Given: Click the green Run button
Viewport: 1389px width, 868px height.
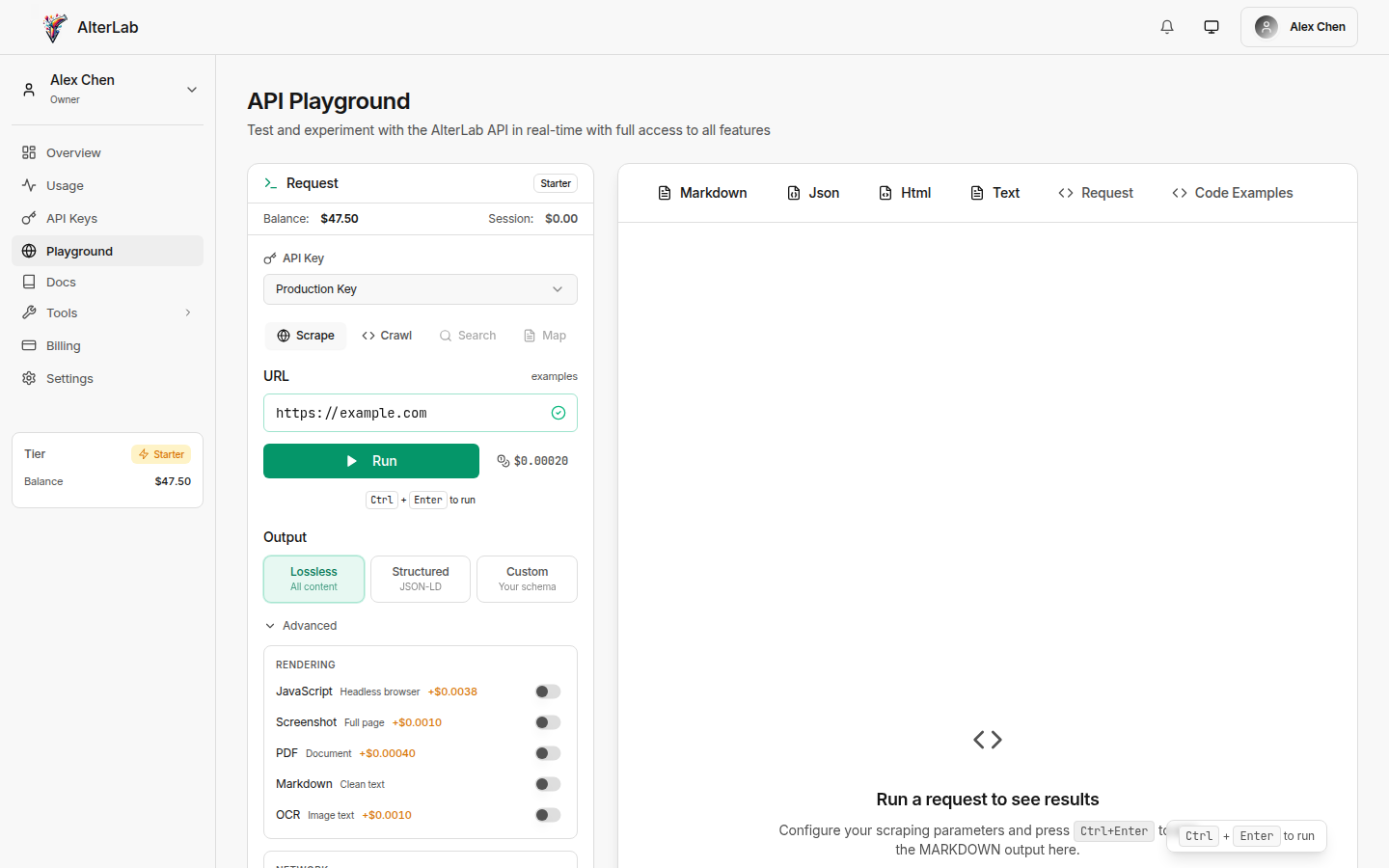Looking at the screenshot, I should [371, 461].
